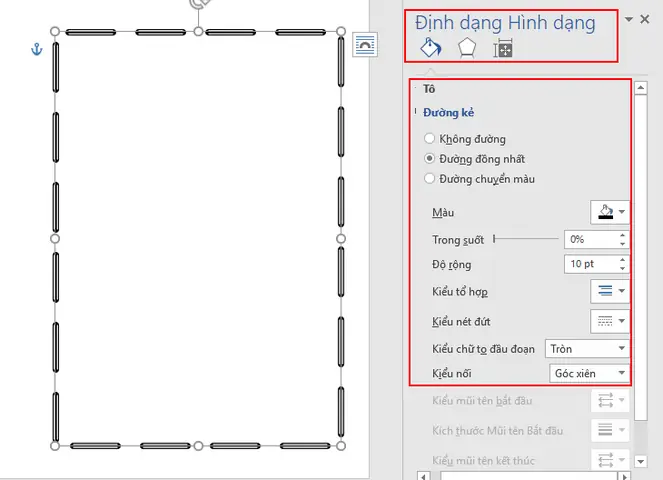Screen dimensions: 663x480
Task: Open the Kiểu mũi tên bắt đầu dropdown
Action: [x=610, y=400]
